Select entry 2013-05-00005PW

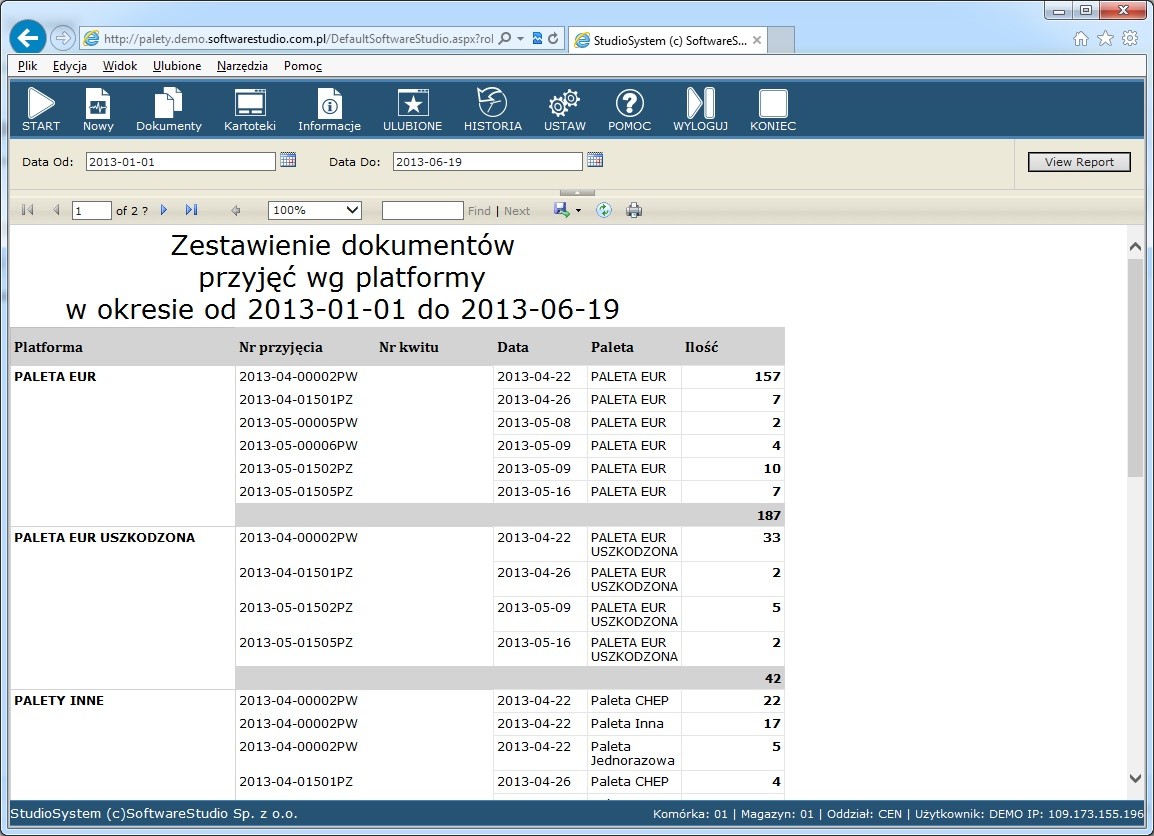tap(298, 422)
